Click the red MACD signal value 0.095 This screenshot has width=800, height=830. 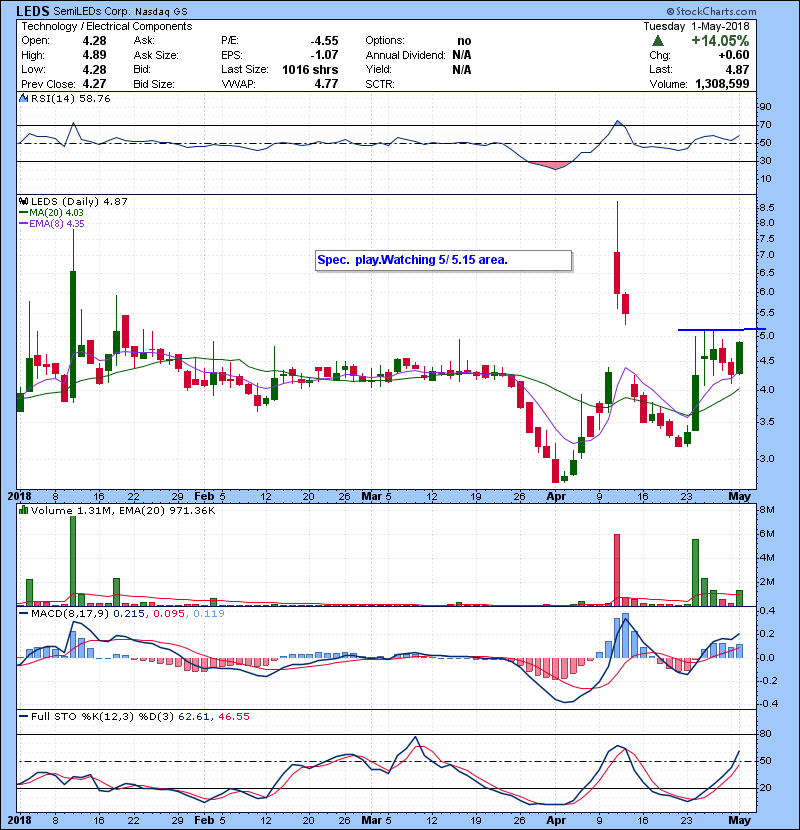click(x=169, y=614)
